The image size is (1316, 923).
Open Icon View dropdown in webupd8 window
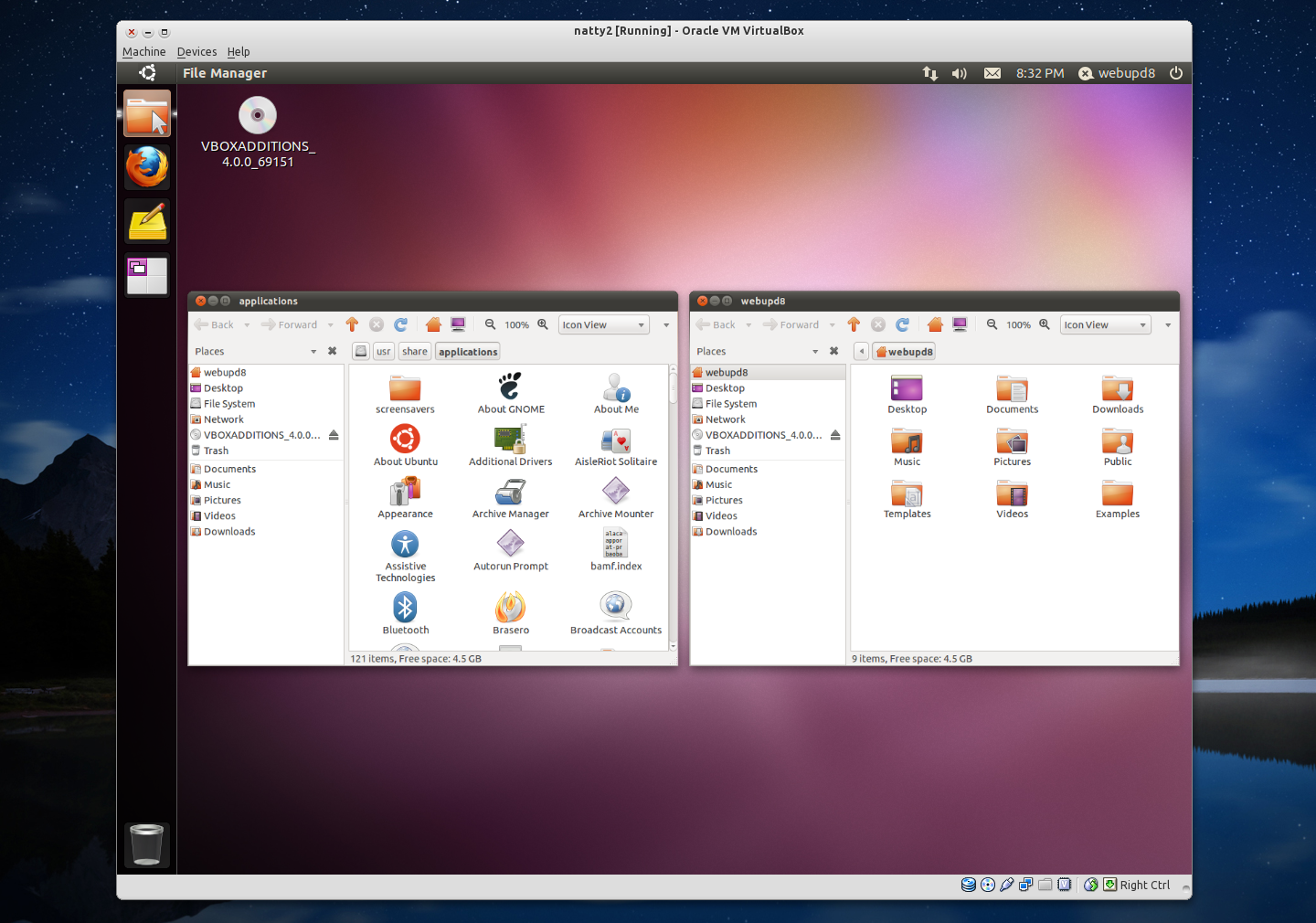[x=1106, y=324]
